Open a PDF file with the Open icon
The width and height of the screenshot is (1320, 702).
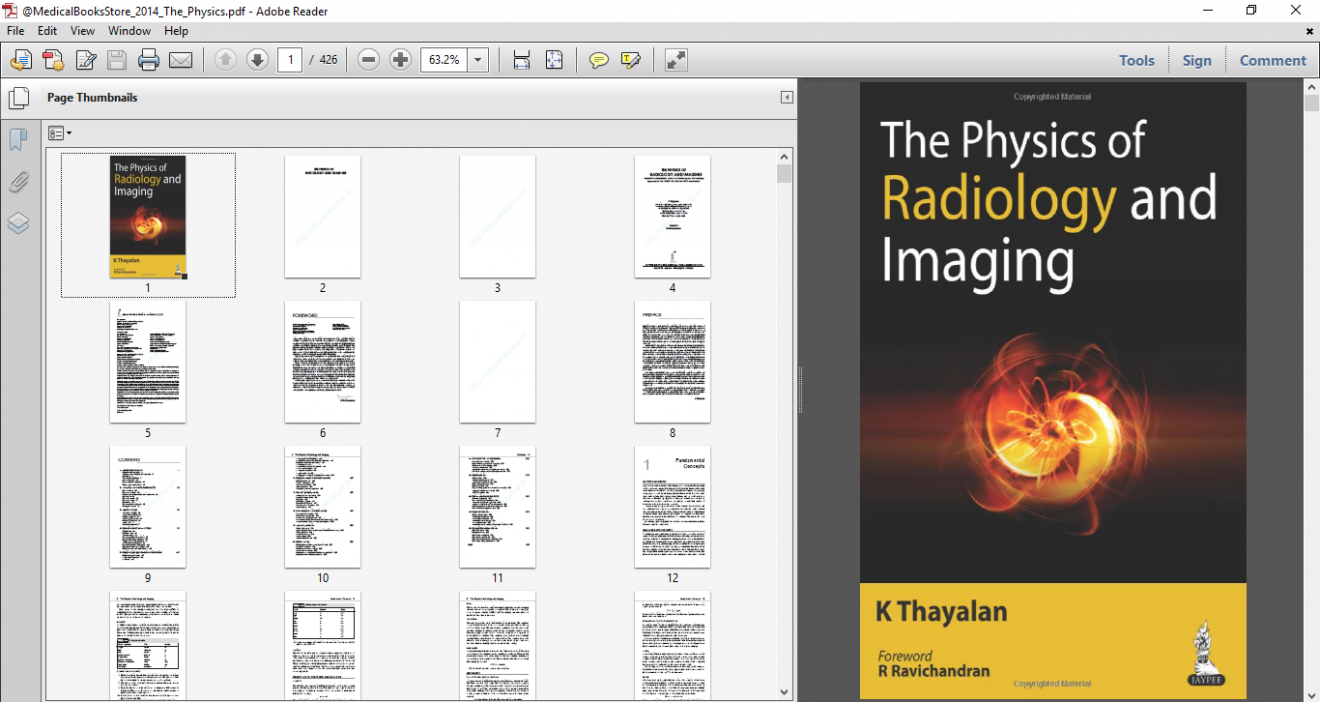pyautogui.click(x=20, y=60)
